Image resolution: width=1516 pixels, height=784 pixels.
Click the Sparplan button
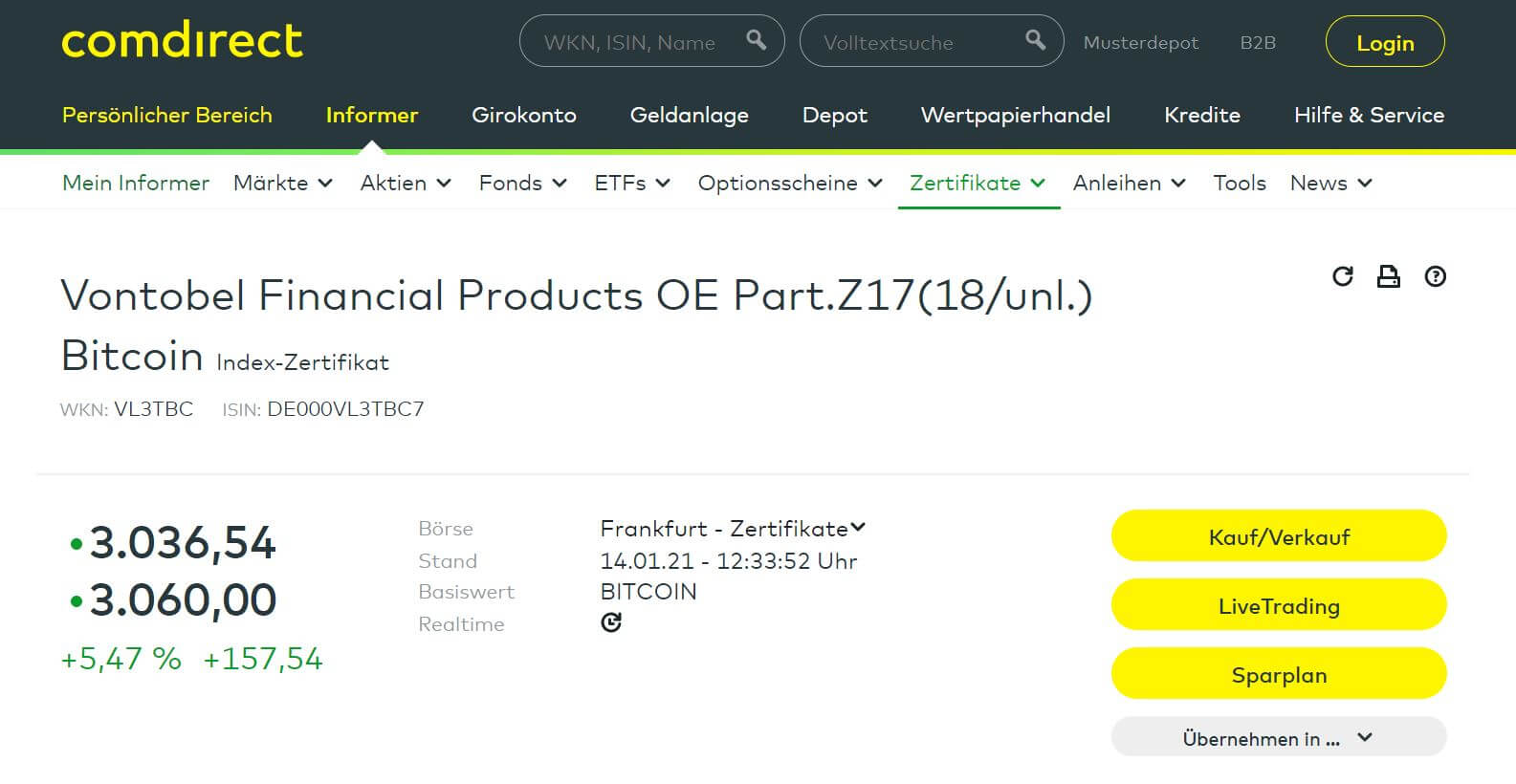coord(1279,674)
